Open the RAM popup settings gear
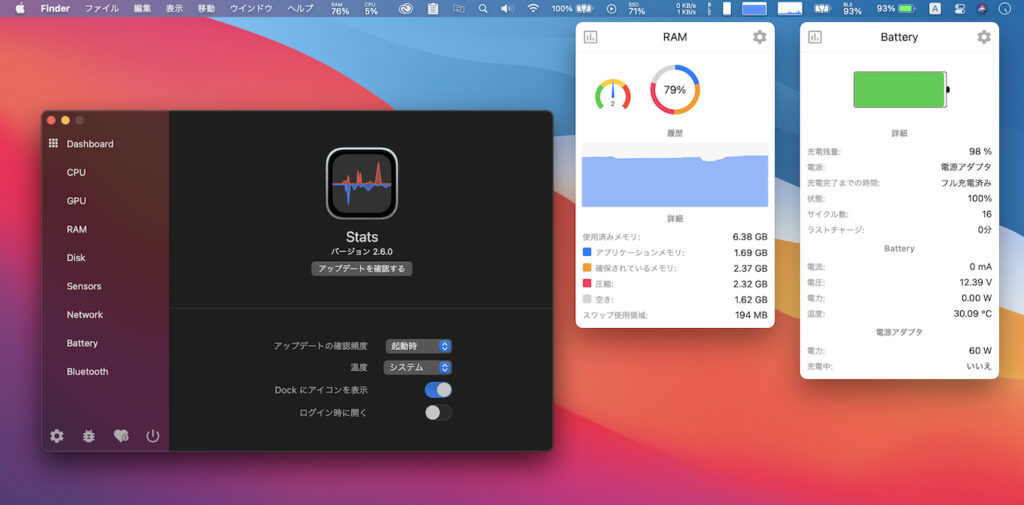The width and height of the screenshot is (1024, 505). pyautogui.click(x=759, y=37)
